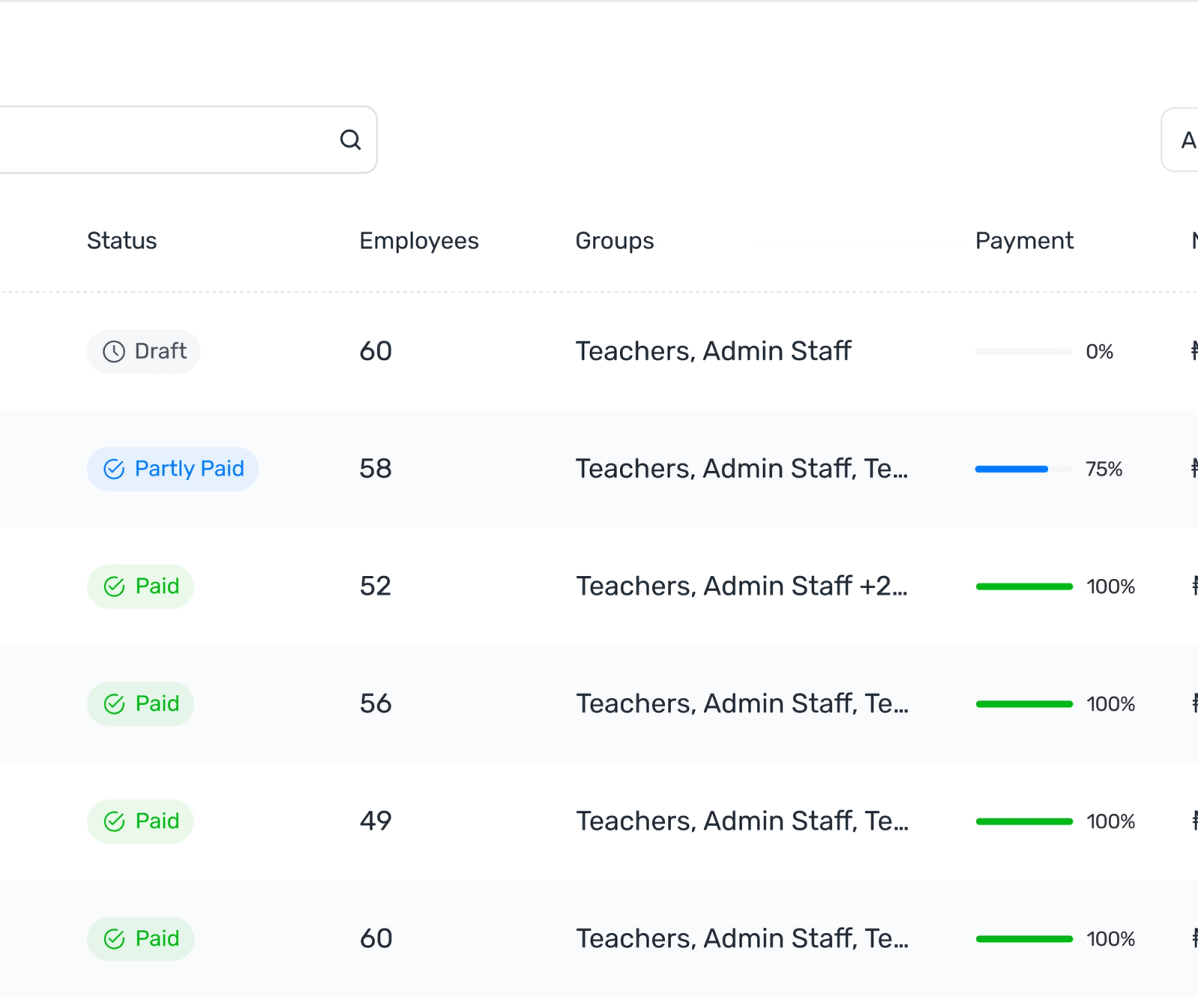The width and height of the screenshot is (1198, 1008).
Task: Click the Paid badge in the 52-employee row
Action: tap(141, 586)
